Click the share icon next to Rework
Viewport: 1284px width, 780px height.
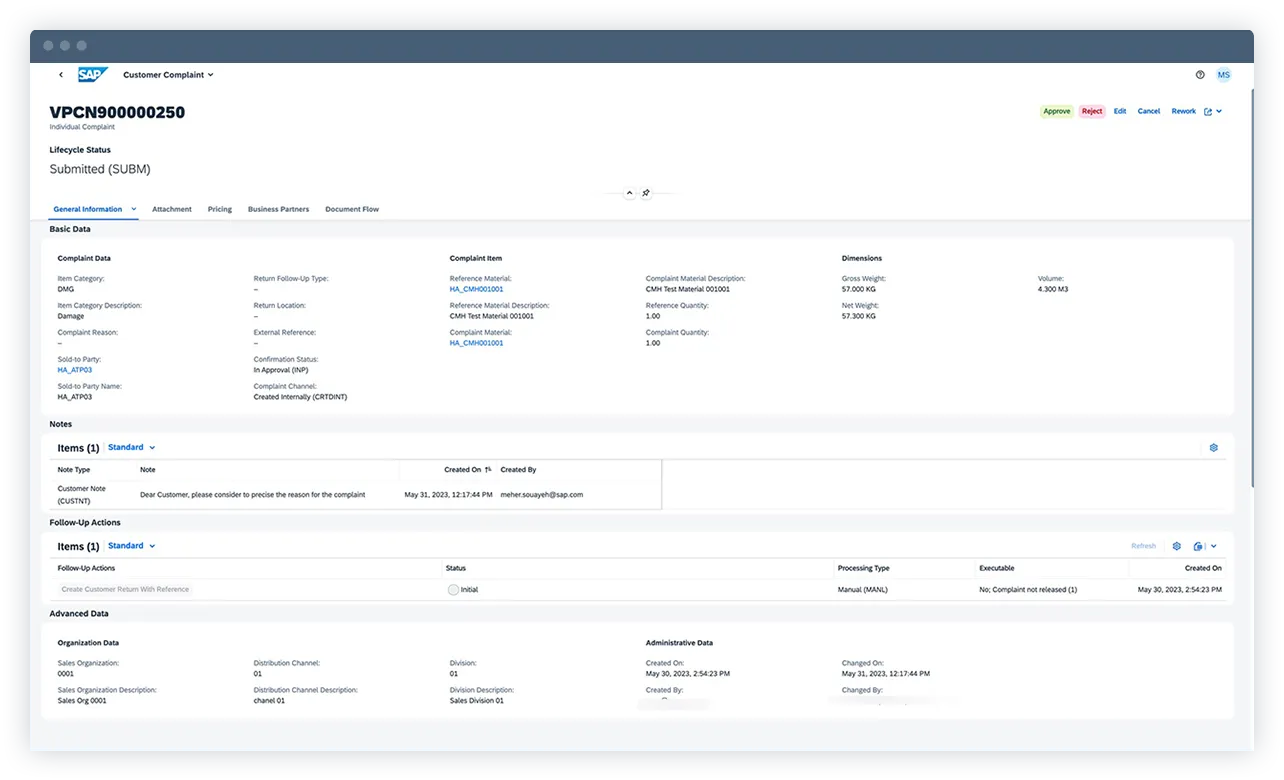1206,111
